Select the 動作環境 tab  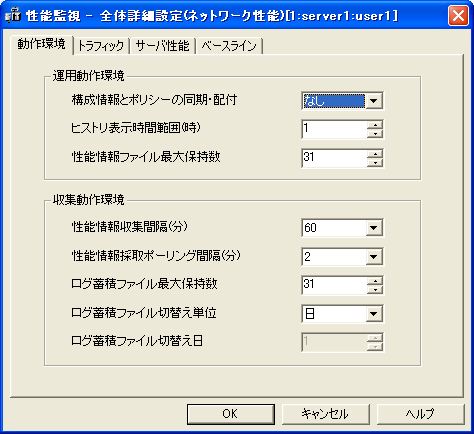pos(42,44)
